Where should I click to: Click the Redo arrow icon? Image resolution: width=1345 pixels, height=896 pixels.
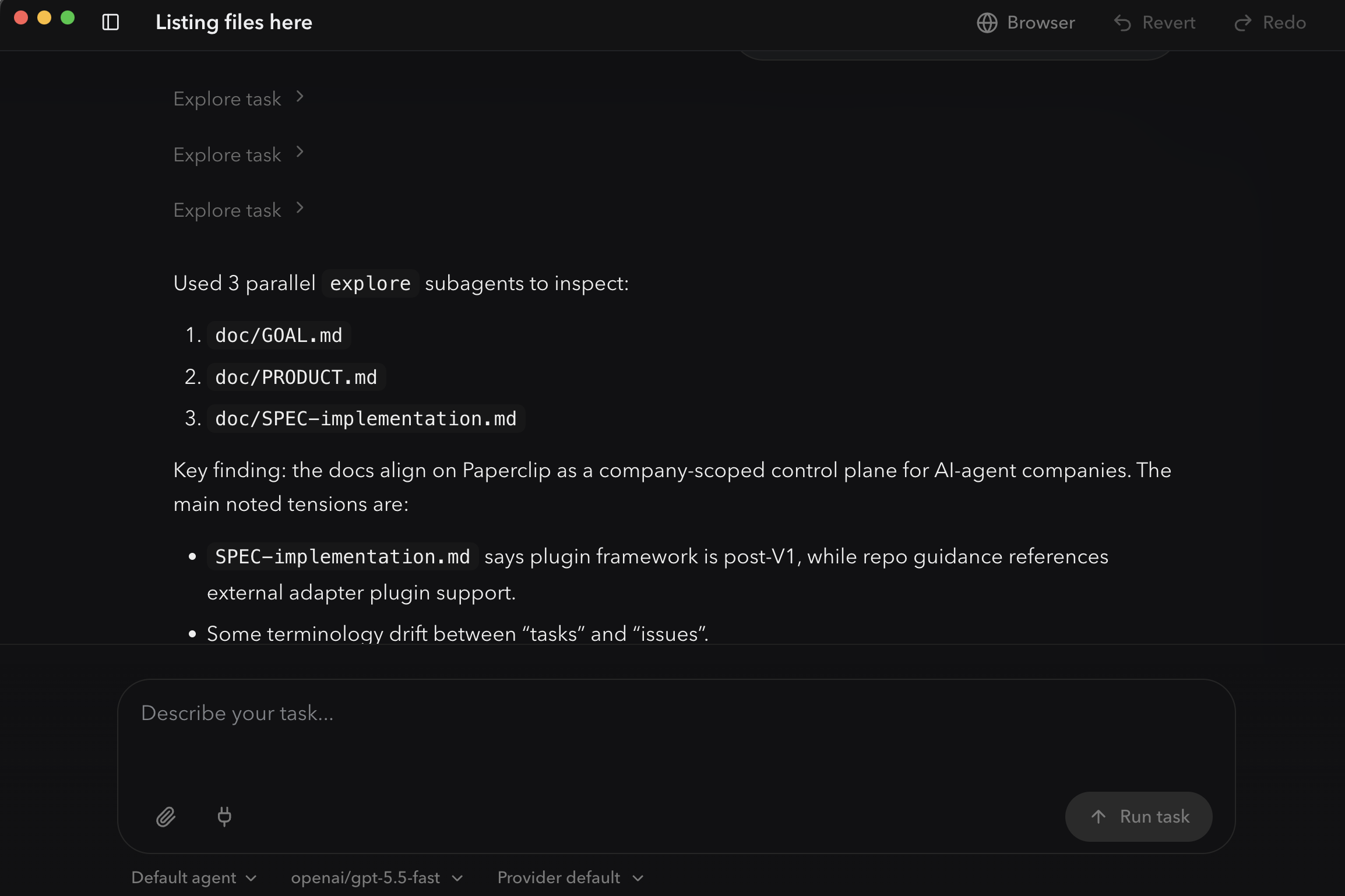pyautogui.click(x=1243, y=23)
